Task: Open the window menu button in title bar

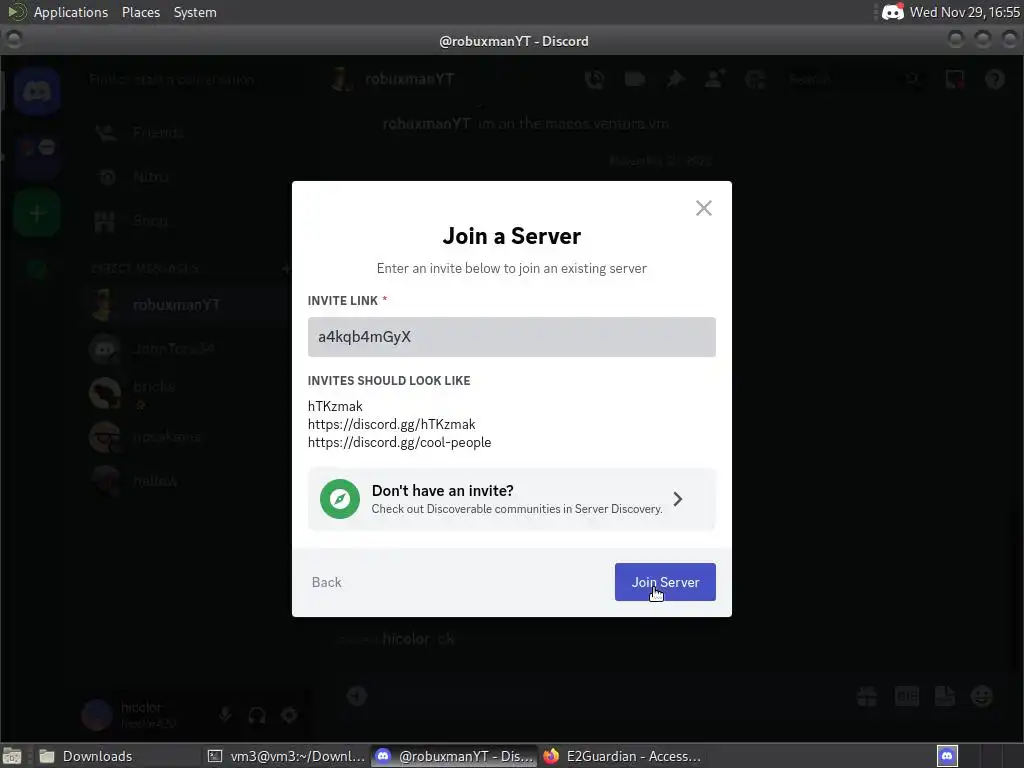Action: 14,40
